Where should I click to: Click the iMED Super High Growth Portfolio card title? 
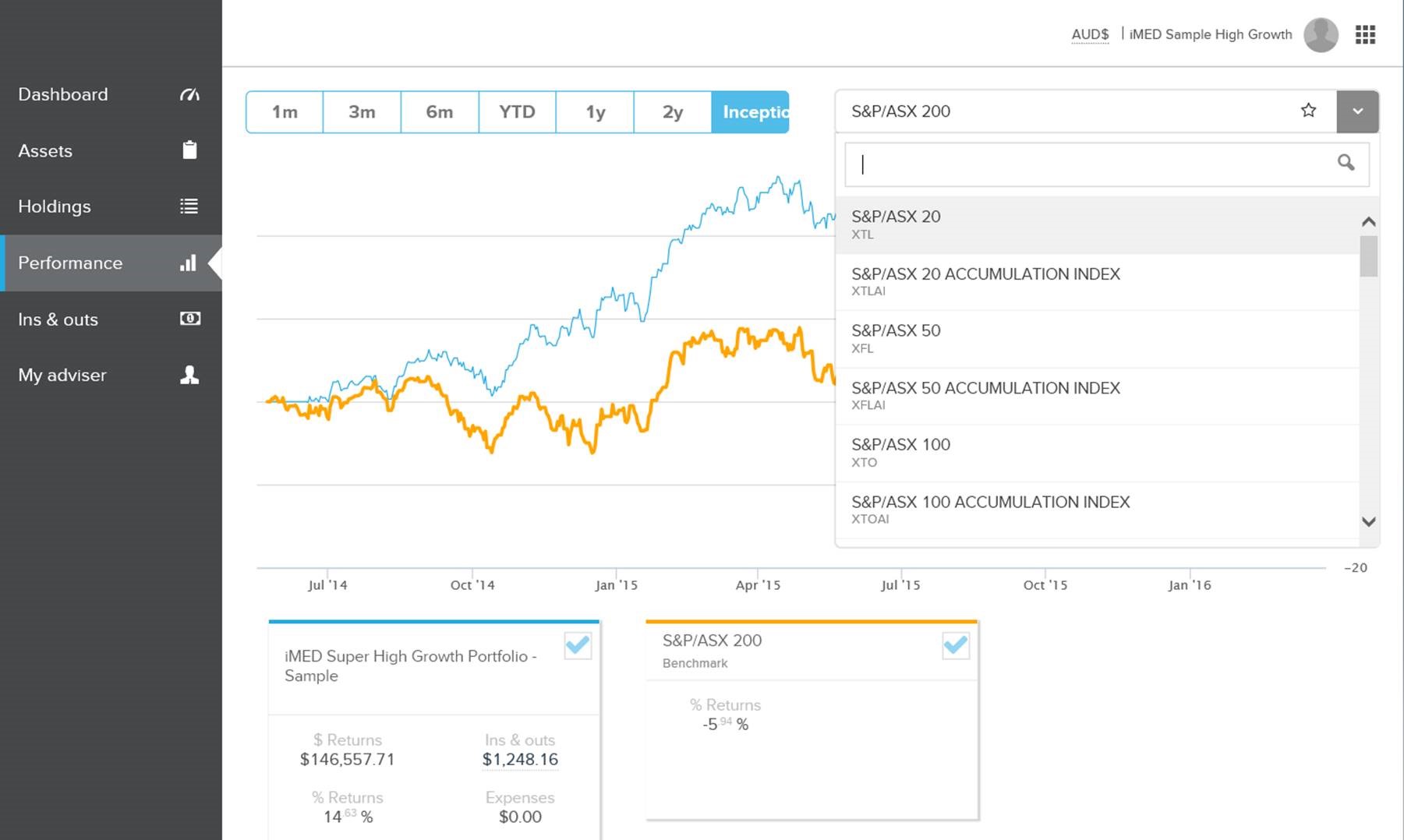[x=410, y=665]
